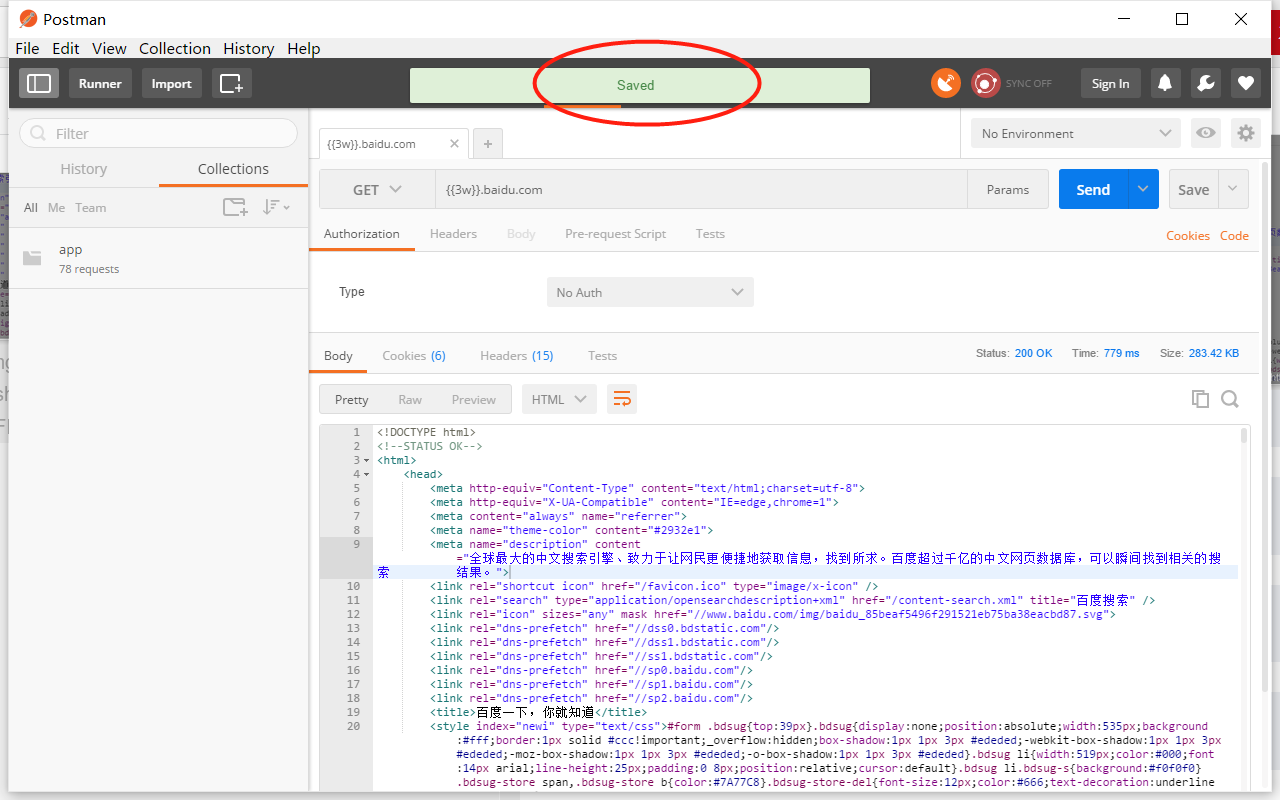Click the SYNC OFF sync icon

[986, 84]
